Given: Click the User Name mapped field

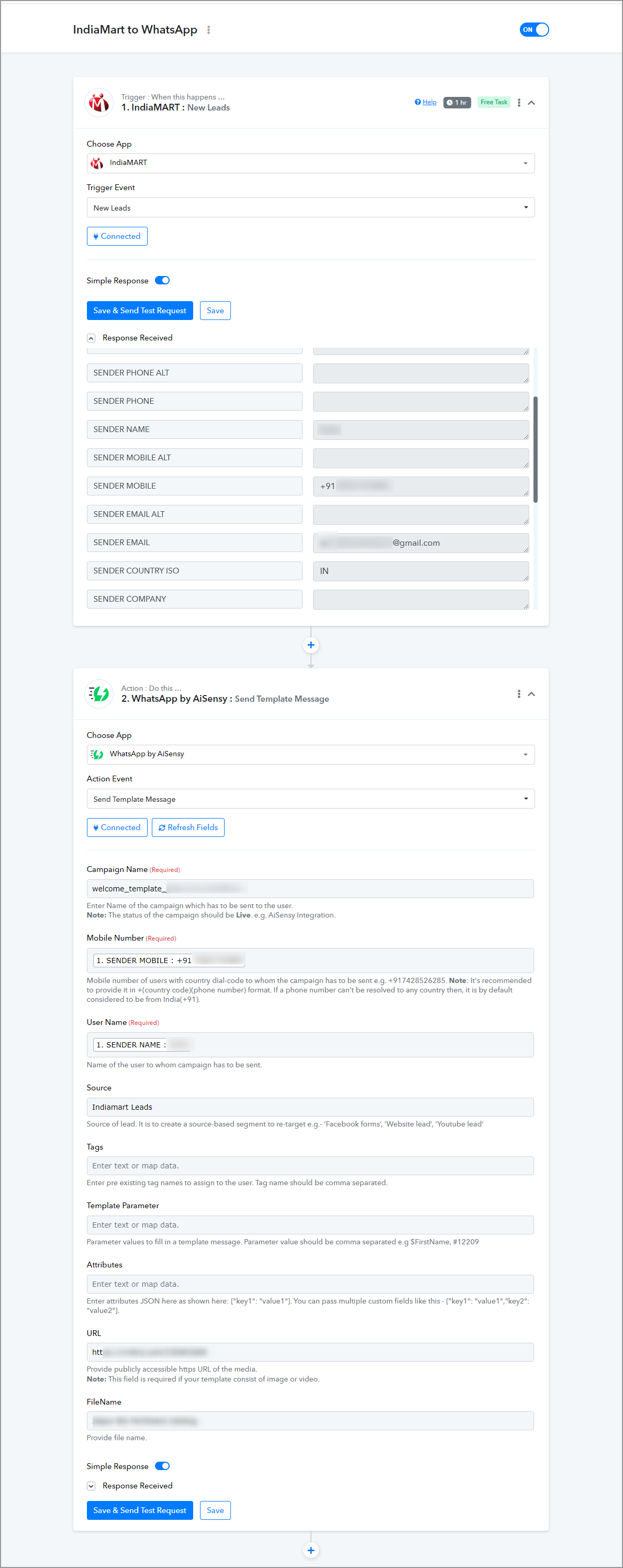Looking at the screenshot, I should (x=310, y=1044).
